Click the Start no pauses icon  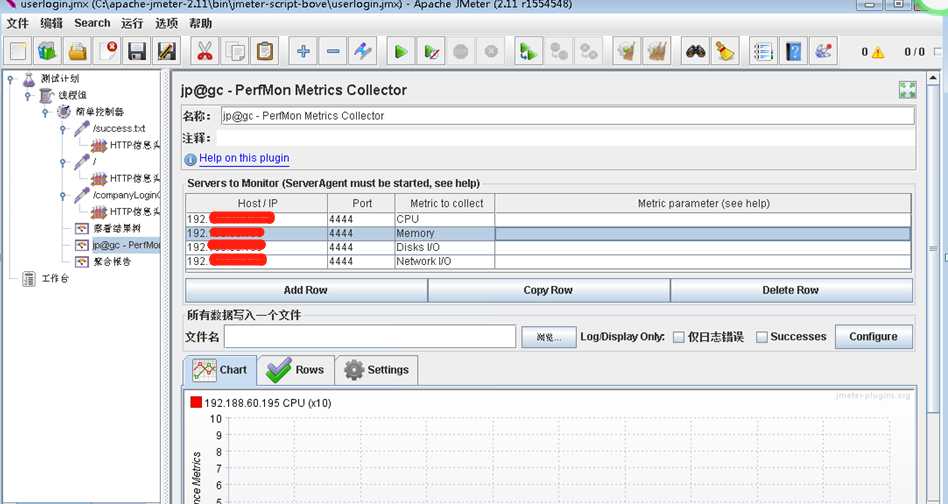[x=431, y=51]
